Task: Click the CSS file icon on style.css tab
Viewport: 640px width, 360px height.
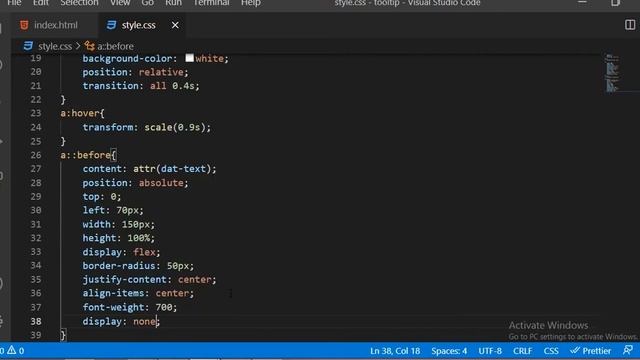Action: (x=111, y=25)
